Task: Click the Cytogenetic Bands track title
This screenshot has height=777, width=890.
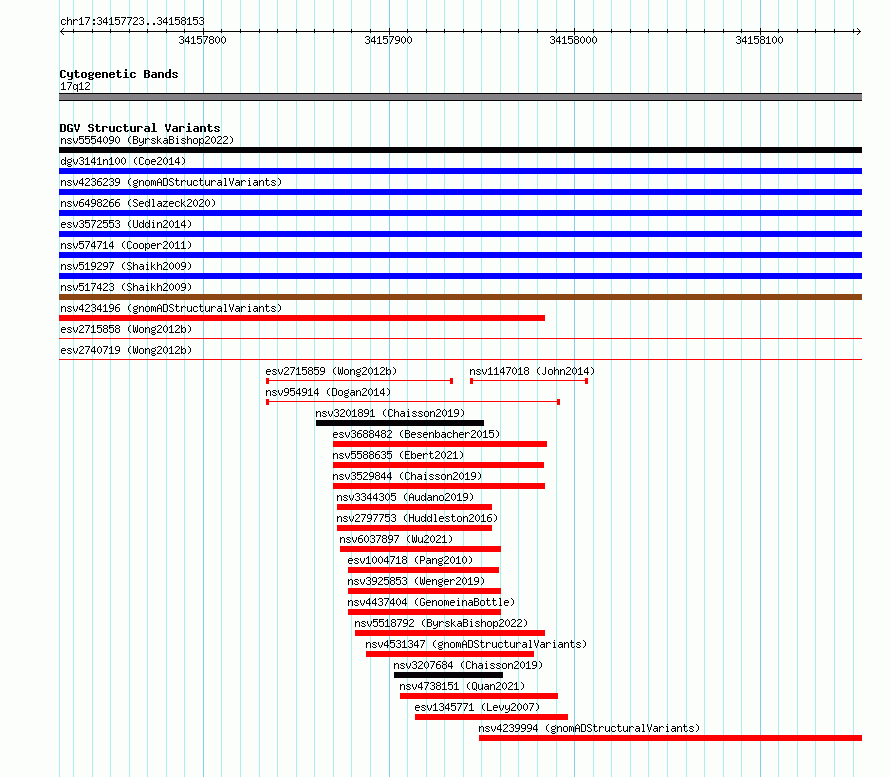Action: (x=119, y=74)
